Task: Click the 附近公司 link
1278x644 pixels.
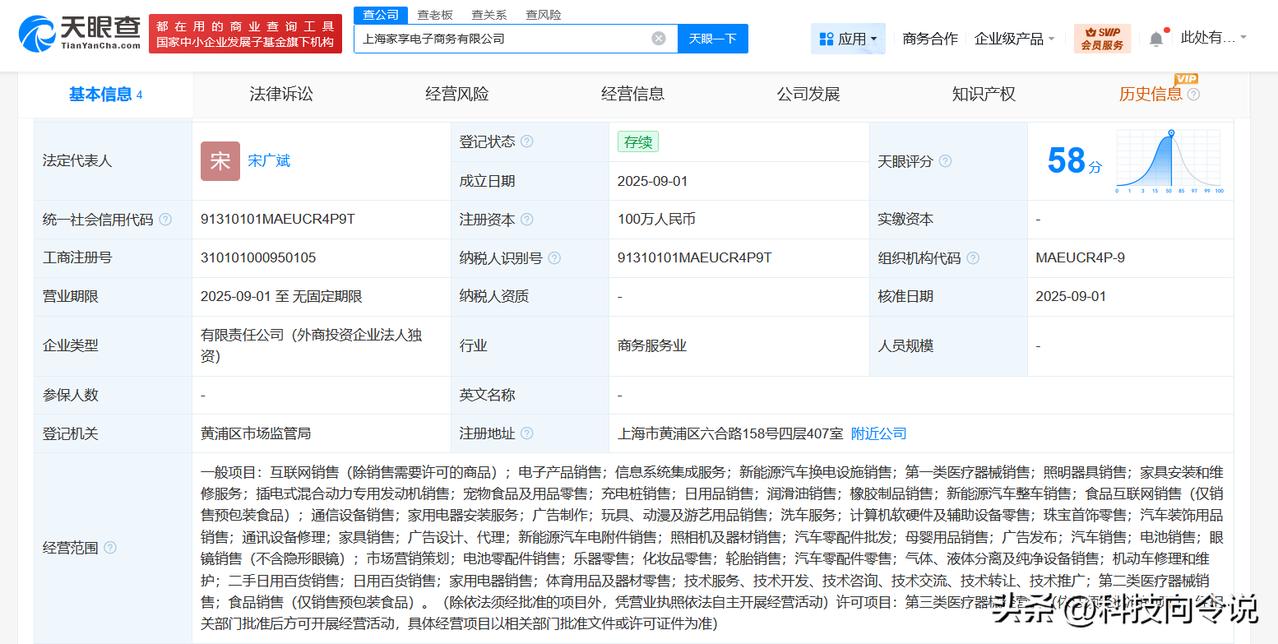Action: click(879, 433)
